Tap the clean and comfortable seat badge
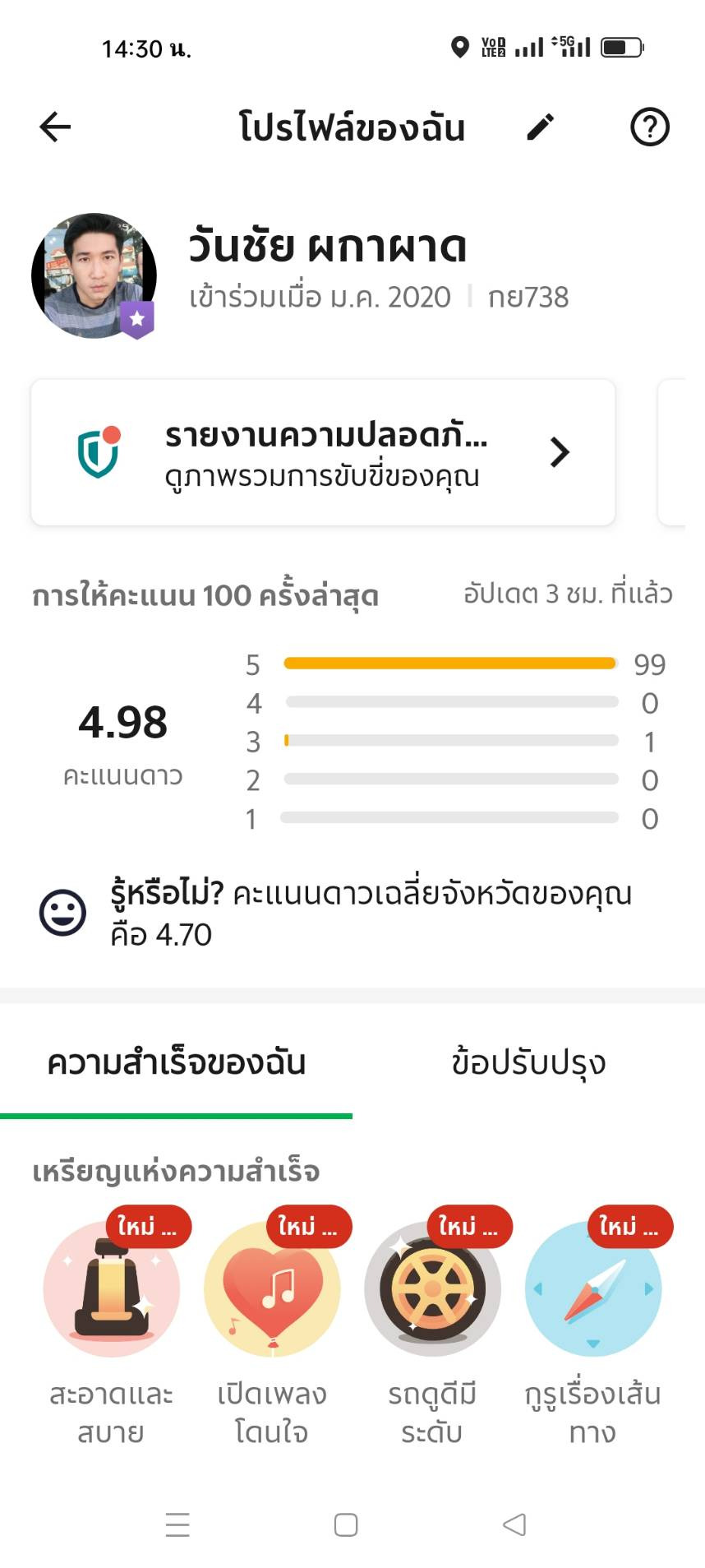The width and height of the screenshot is (705, 1568). pos(112,1288)
